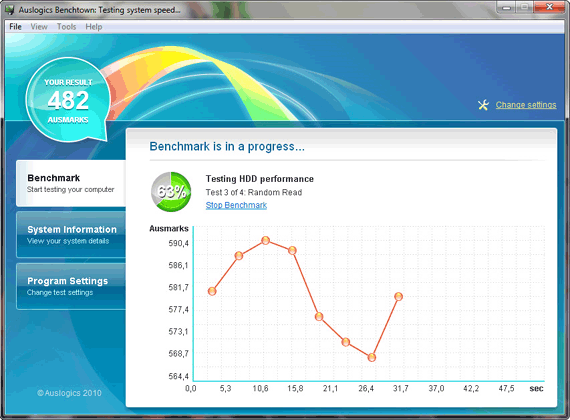Open the File menu

click(15, 27)
